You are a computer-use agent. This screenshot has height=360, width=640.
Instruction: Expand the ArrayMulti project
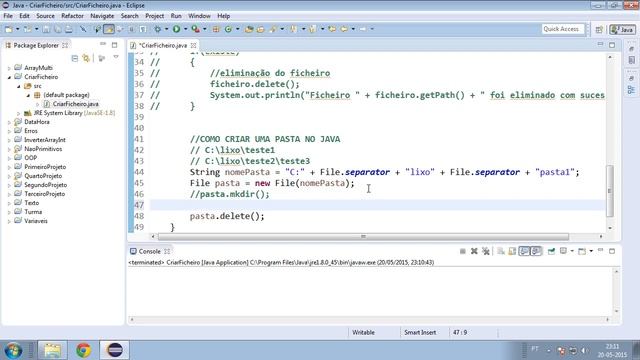pos(9,68)
